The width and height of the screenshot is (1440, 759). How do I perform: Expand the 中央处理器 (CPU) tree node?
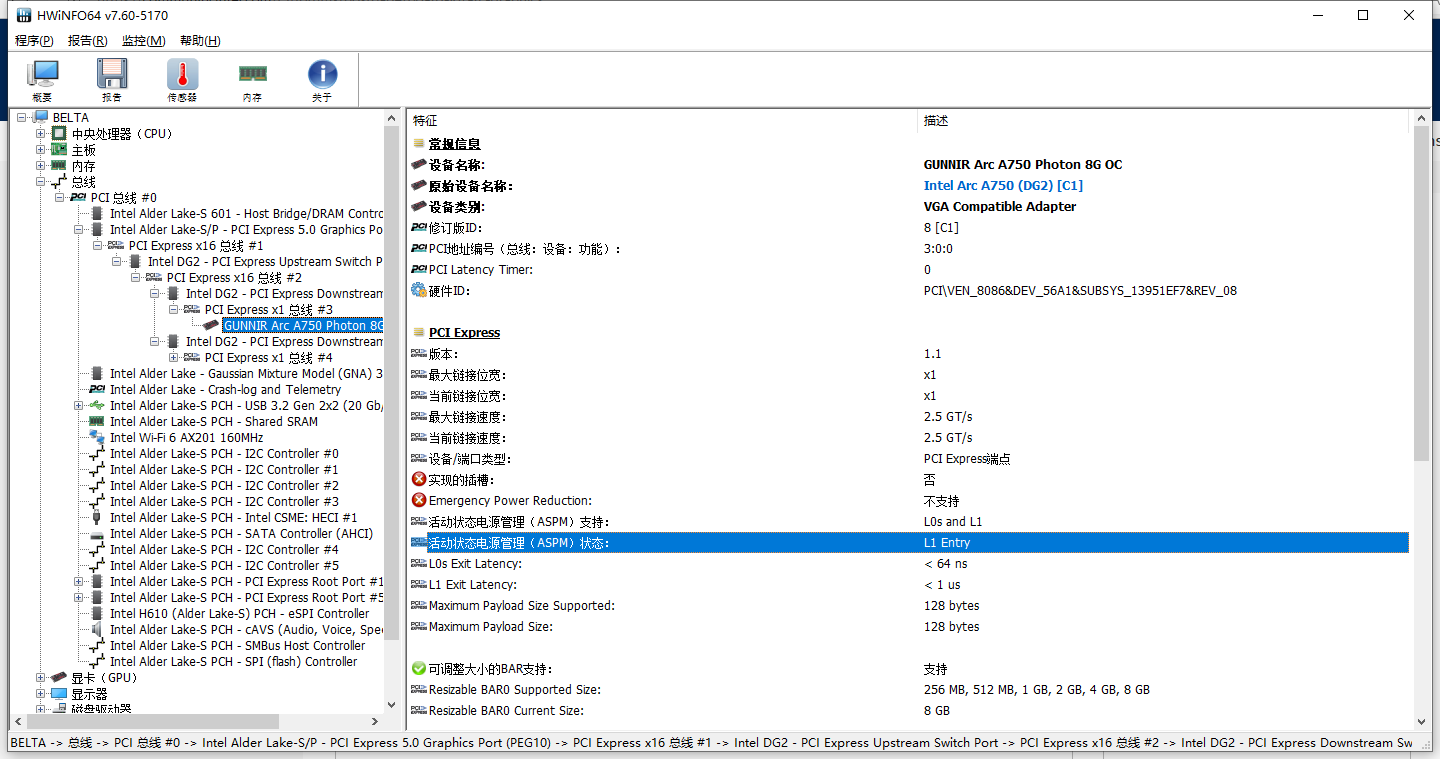(x=41, y=134)
